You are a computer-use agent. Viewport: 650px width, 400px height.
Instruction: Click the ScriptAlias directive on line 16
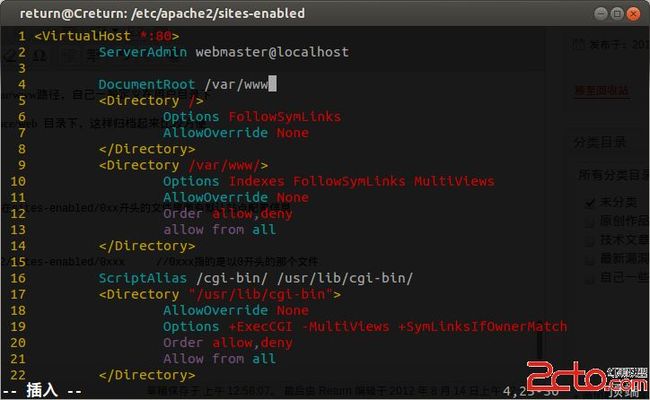pos(143,278)
